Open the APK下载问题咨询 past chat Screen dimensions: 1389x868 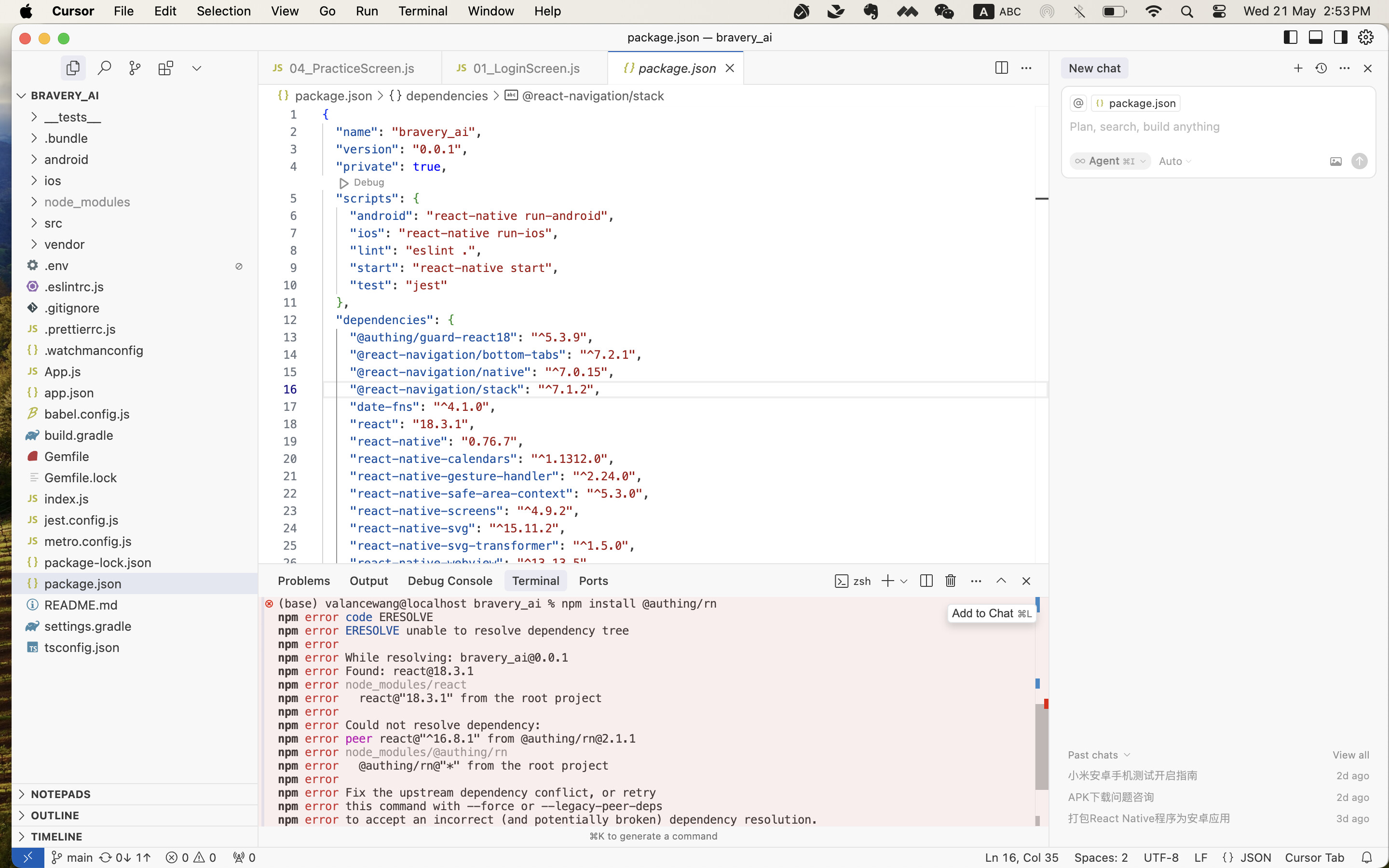click(x=1218, y=797)
